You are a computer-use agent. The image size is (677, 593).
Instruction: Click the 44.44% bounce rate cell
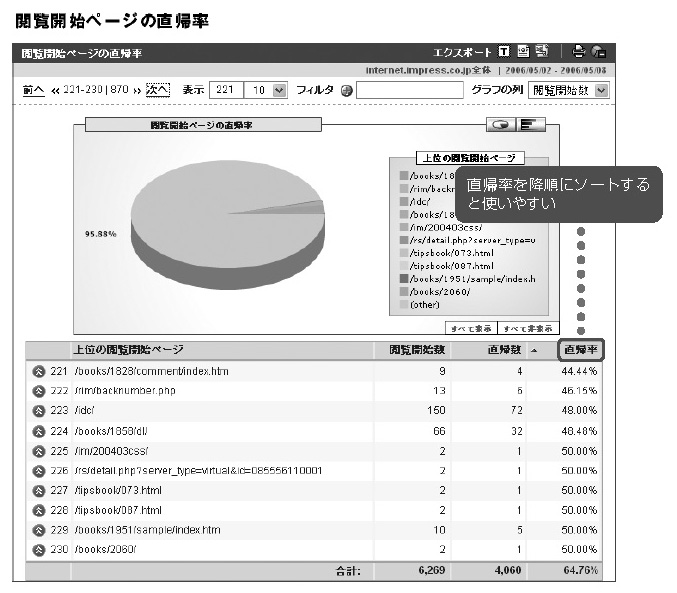[579, 371]
